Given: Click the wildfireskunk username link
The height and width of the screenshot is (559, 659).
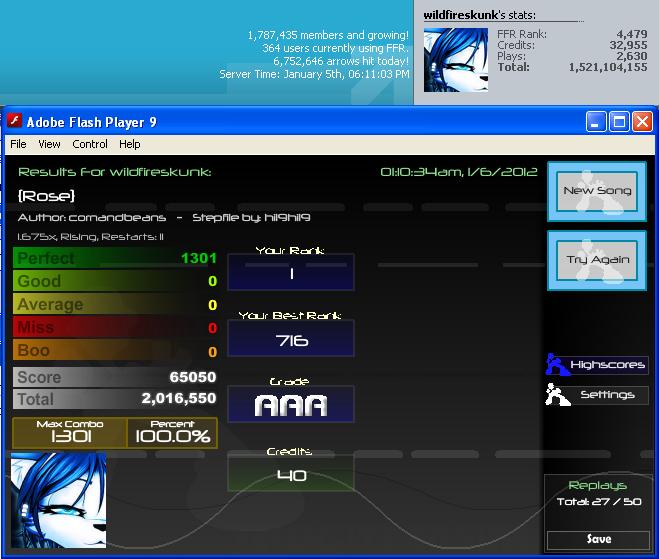Looking at the screenshot, I should [461, 15].
